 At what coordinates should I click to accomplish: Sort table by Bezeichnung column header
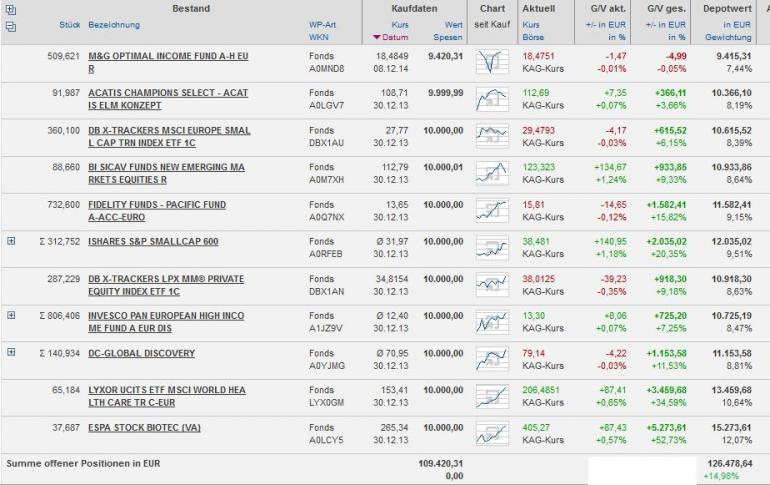coord(114,25)
